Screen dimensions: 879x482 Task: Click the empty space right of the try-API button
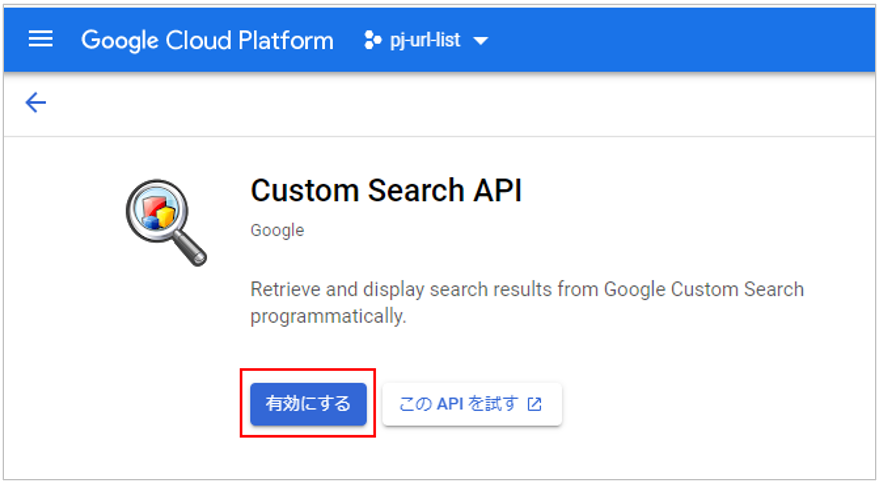pyautogui.click(x=700, y=404)
